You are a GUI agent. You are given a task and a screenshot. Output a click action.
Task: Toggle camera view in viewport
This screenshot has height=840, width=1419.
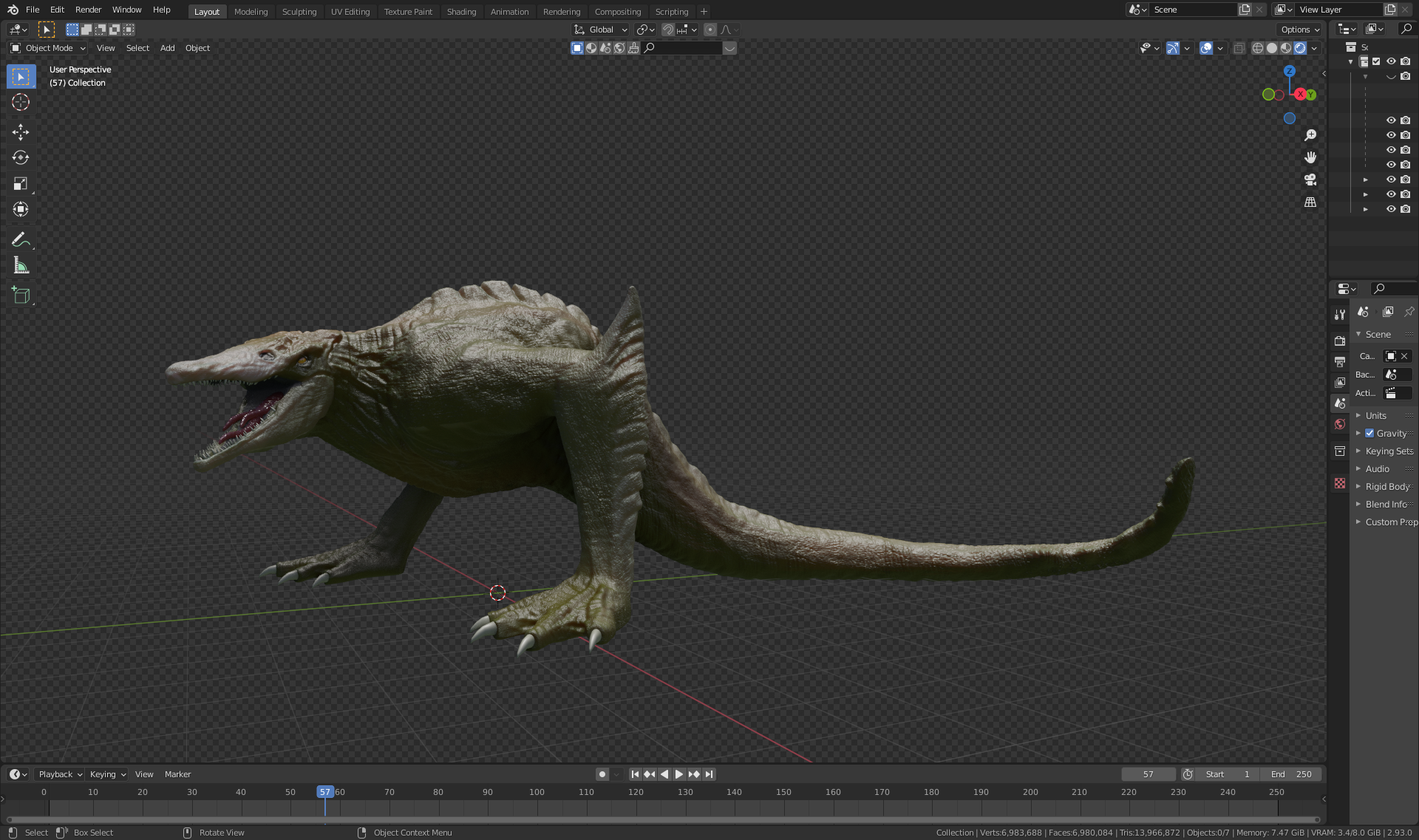pyautogui.click(x=1310, y=180)
